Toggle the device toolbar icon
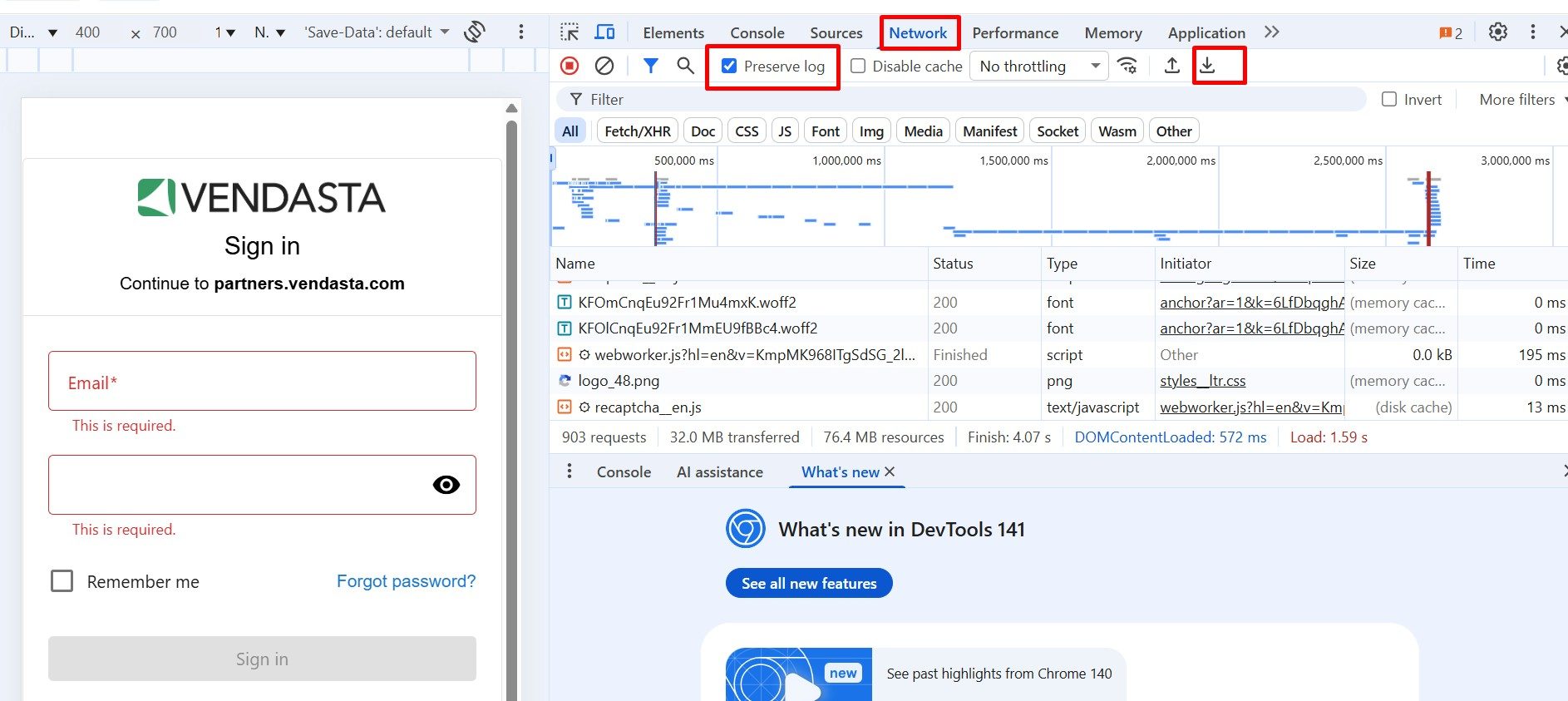The image size is (1568, 701). 604,32
